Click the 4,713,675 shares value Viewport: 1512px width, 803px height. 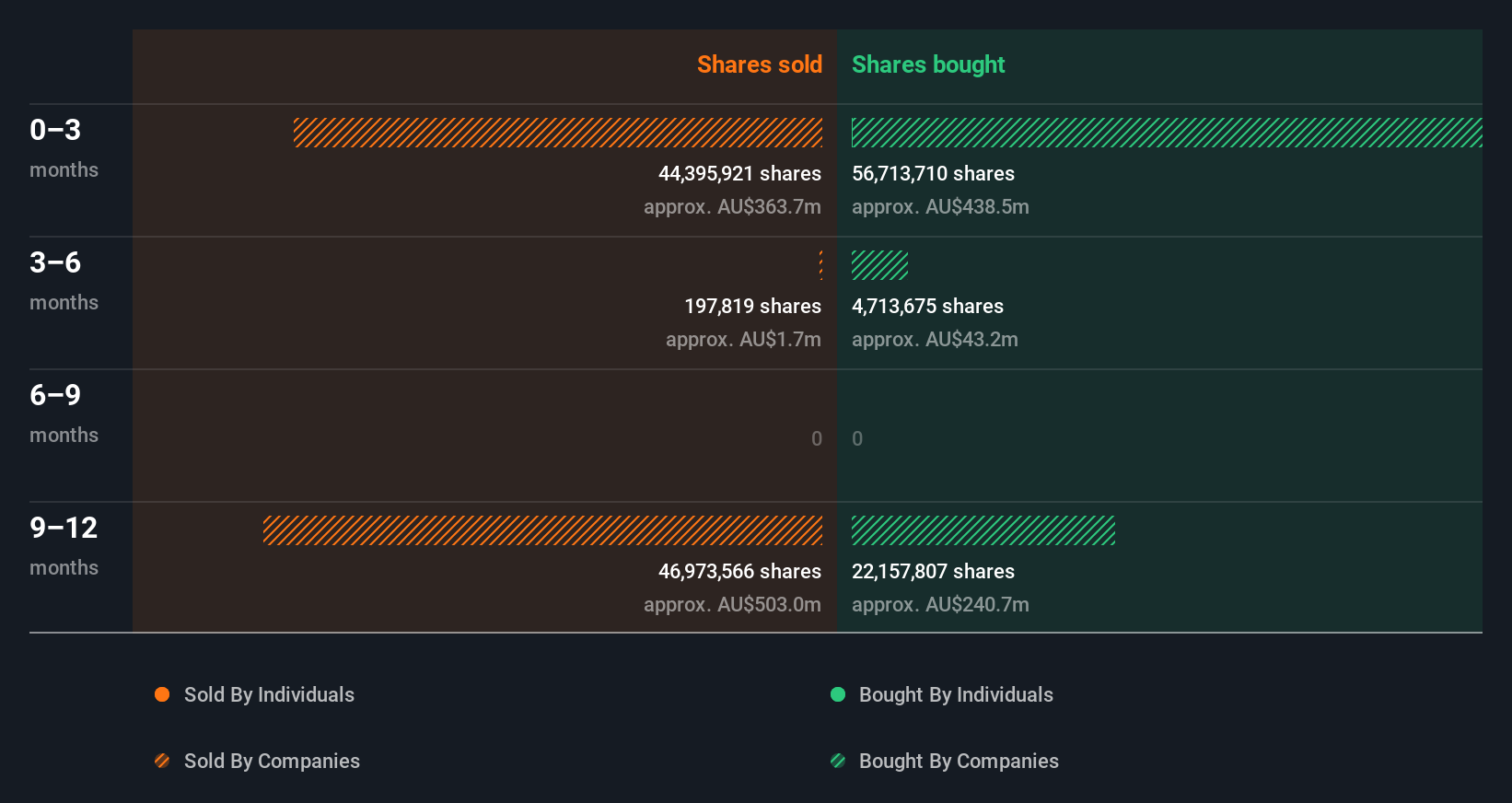pyautogui.click(x=927, y=307)
